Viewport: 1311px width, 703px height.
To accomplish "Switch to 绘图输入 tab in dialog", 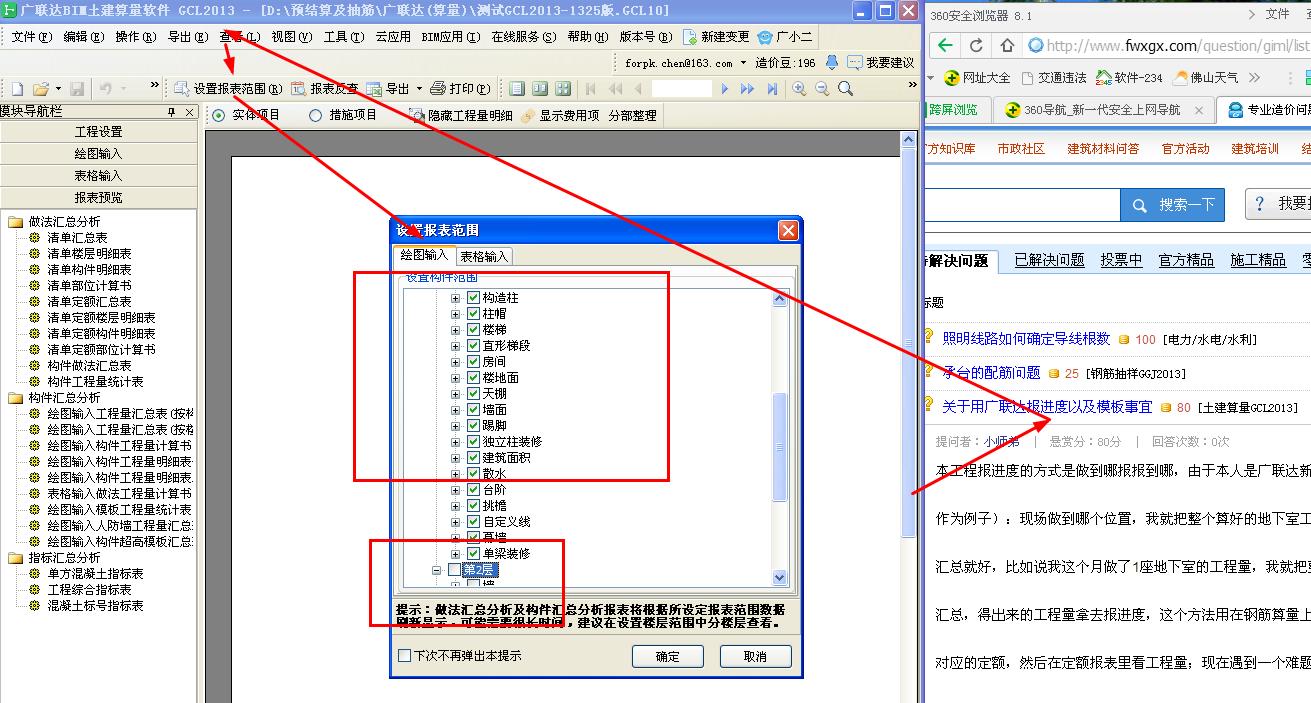I will (424, 256).
